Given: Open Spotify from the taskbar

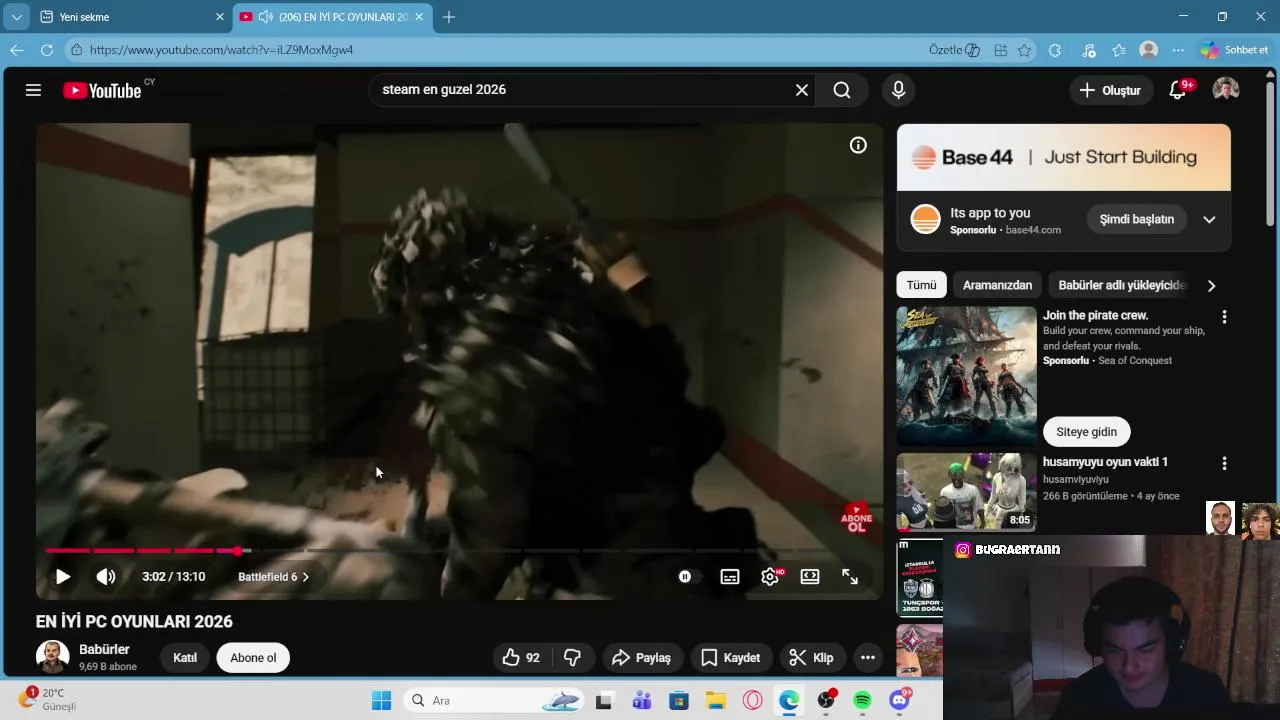Looking at the screenshot, I should click(x=863, y=701).
